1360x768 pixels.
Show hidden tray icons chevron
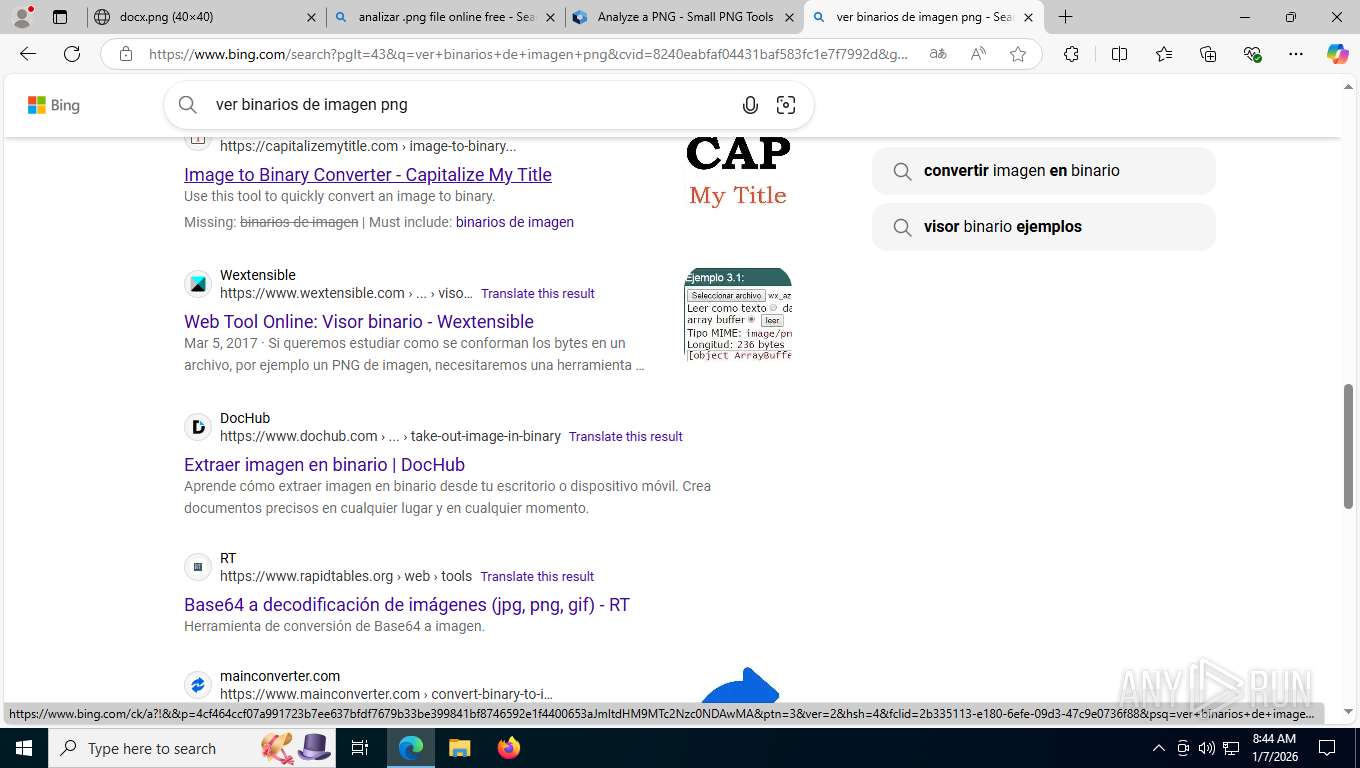[1159, 748]
